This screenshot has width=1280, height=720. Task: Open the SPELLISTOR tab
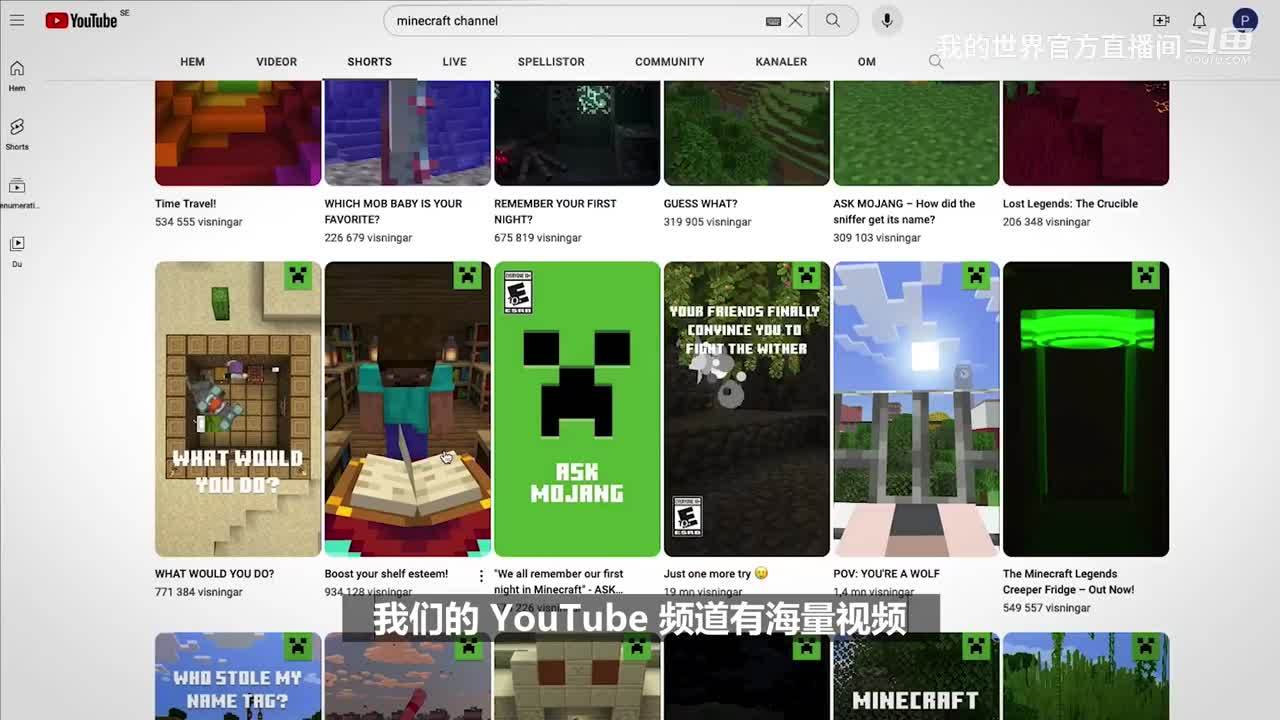point(551,62)
